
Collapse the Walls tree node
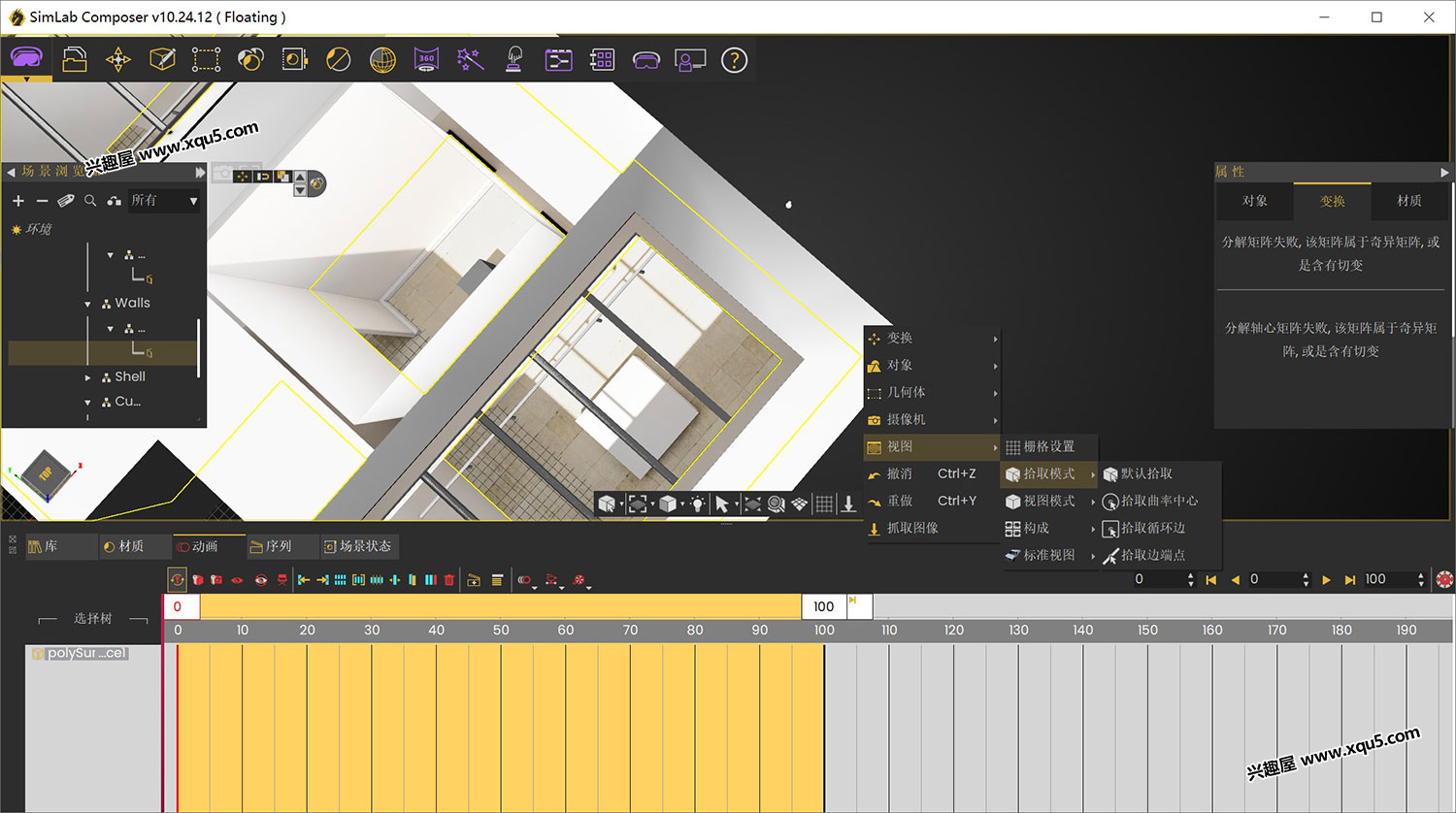(x=87, y=304)
